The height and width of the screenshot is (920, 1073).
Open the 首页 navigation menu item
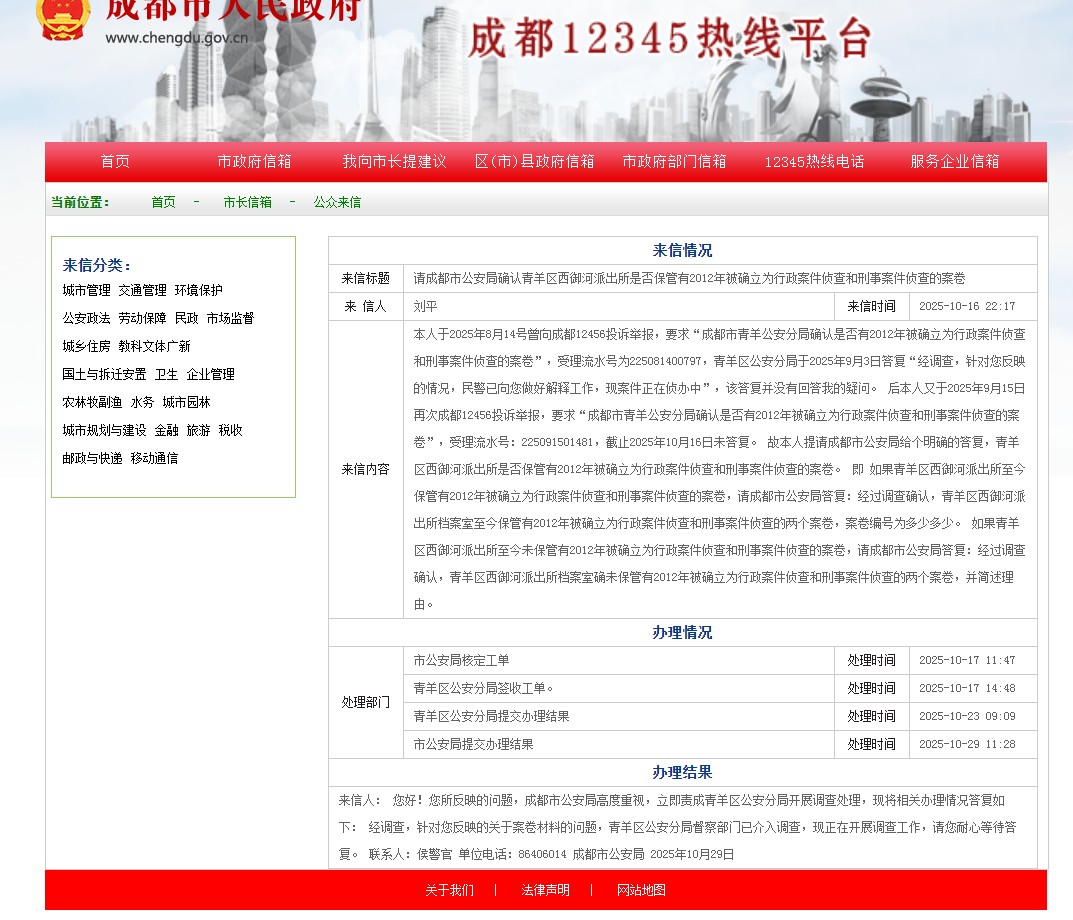[x=115, y=162]
